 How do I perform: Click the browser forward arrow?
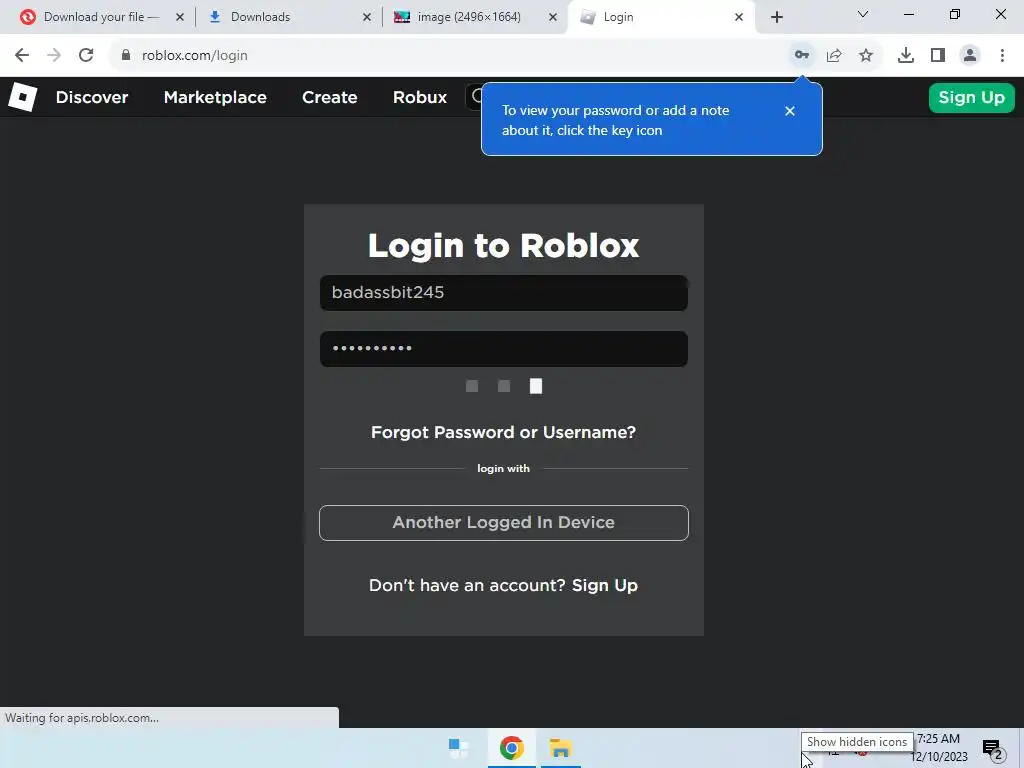pos(54,56)
